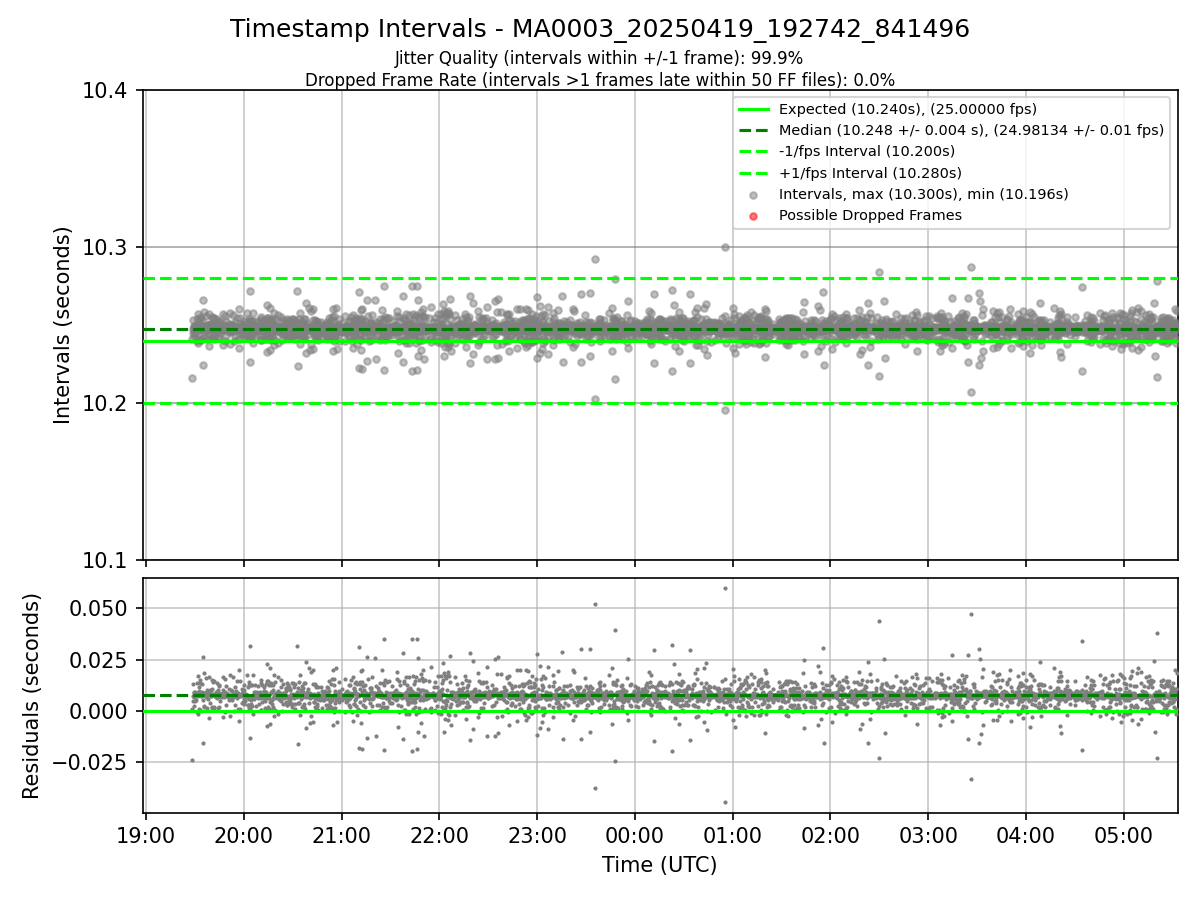Click the minimum interval data point near 10.196s
Image resolution: width=1200 pixels, height=900 pixels.
(x=725, y=410)
